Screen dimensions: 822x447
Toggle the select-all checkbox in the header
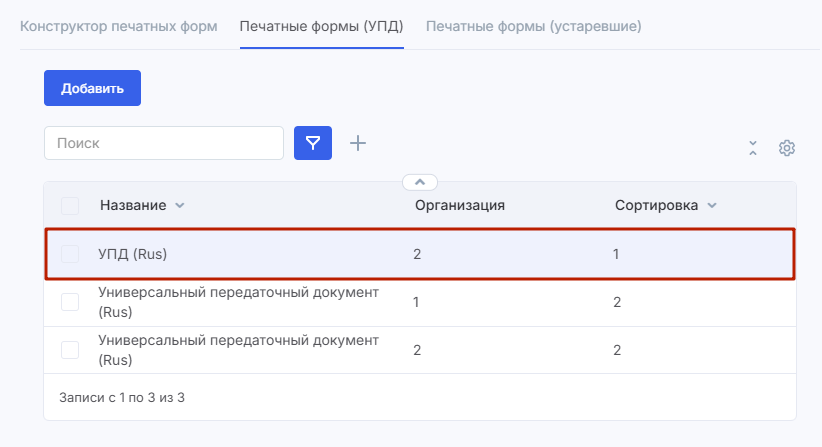(70, 205)
